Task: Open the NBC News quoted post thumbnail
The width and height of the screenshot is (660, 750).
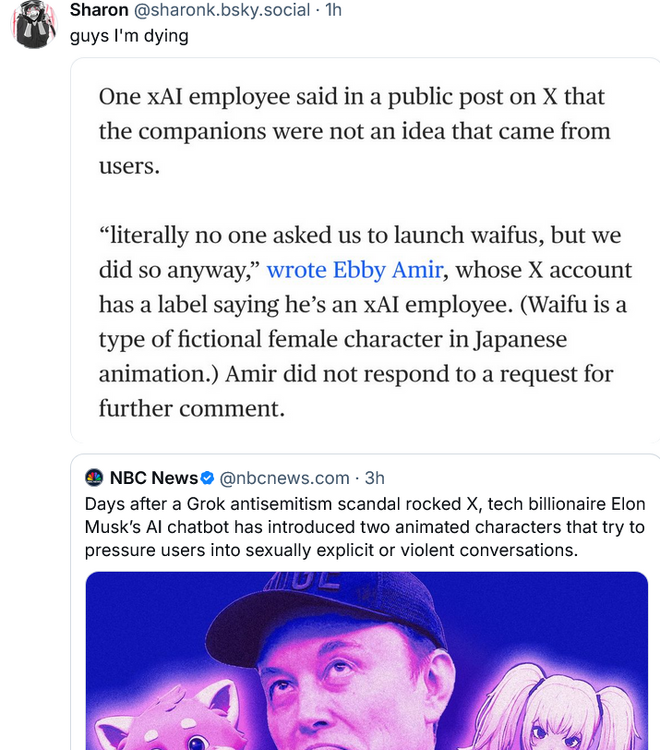Action: [x=365, y=660]
